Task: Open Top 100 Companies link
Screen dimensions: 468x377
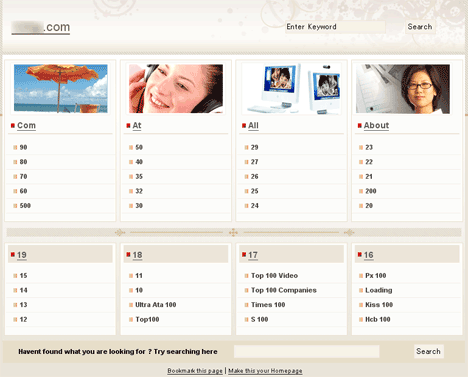Action: 284,290
